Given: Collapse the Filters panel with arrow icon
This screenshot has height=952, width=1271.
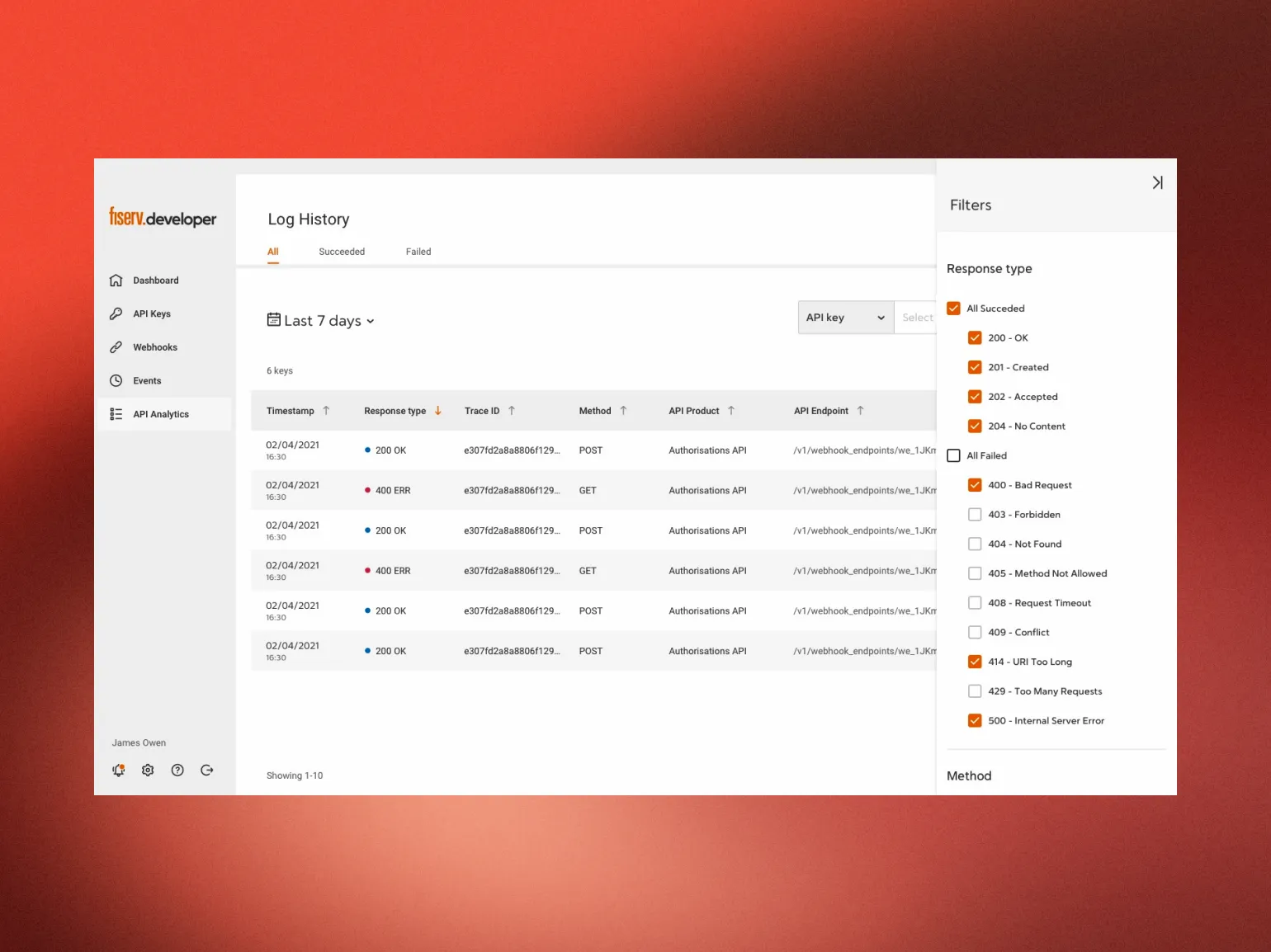Looking at the screenshot, I should point(1158,182).
